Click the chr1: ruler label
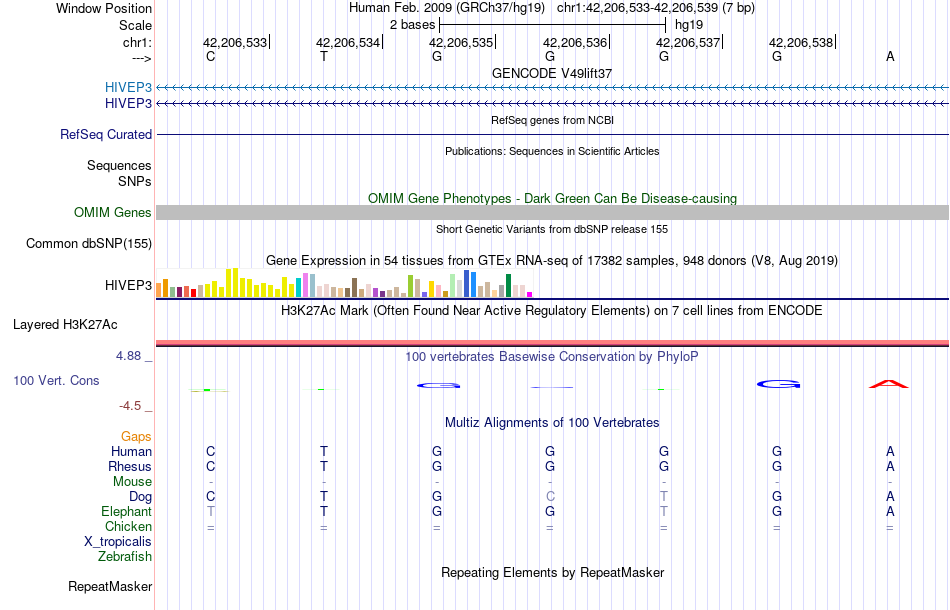 [x=137, y=42]
